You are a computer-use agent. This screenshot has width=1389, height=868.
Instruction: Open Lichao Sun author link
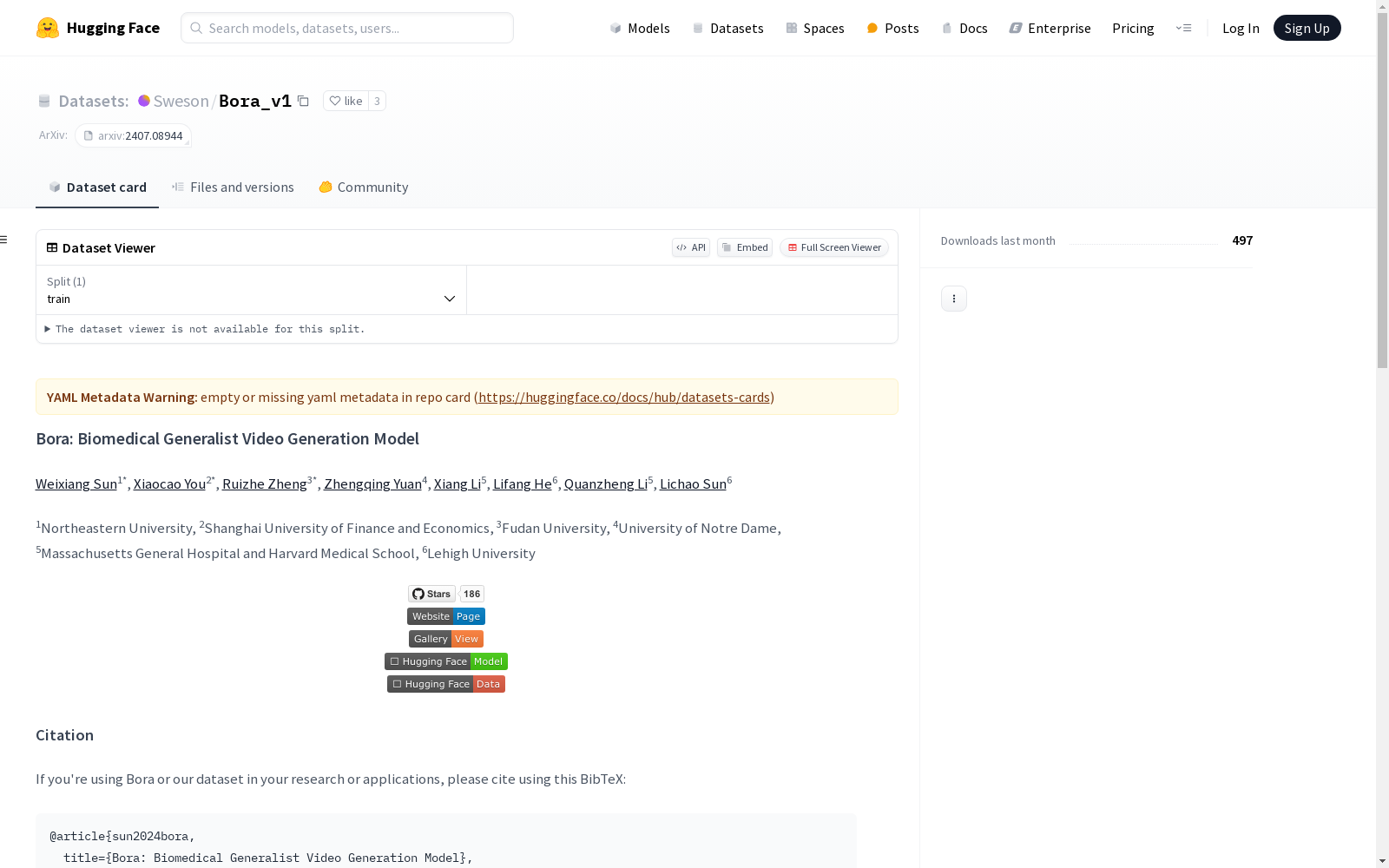pyautogui.click(x=693, y=483)
